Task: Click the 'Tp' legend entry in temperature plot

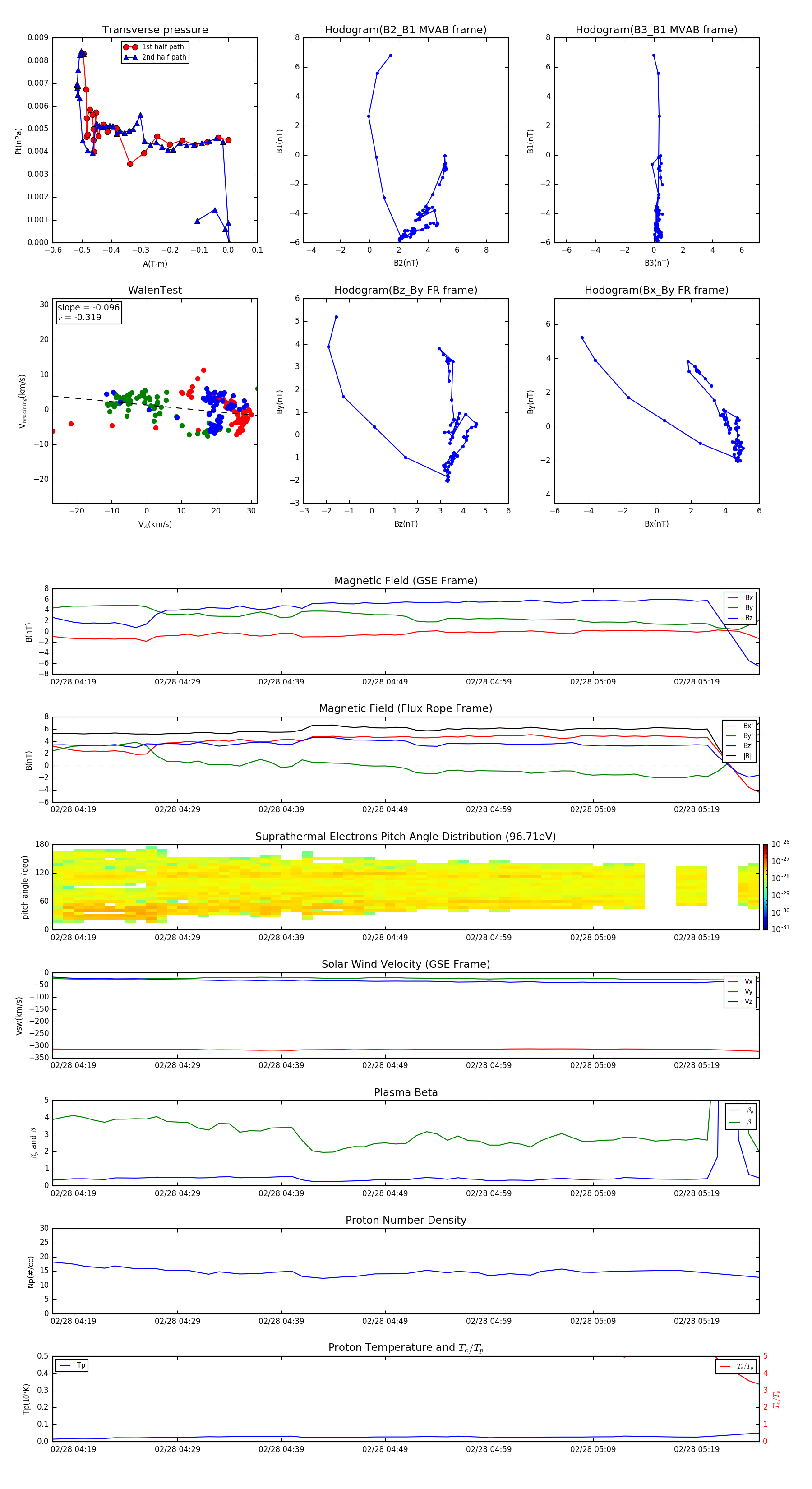Action: pos(72,1366)
